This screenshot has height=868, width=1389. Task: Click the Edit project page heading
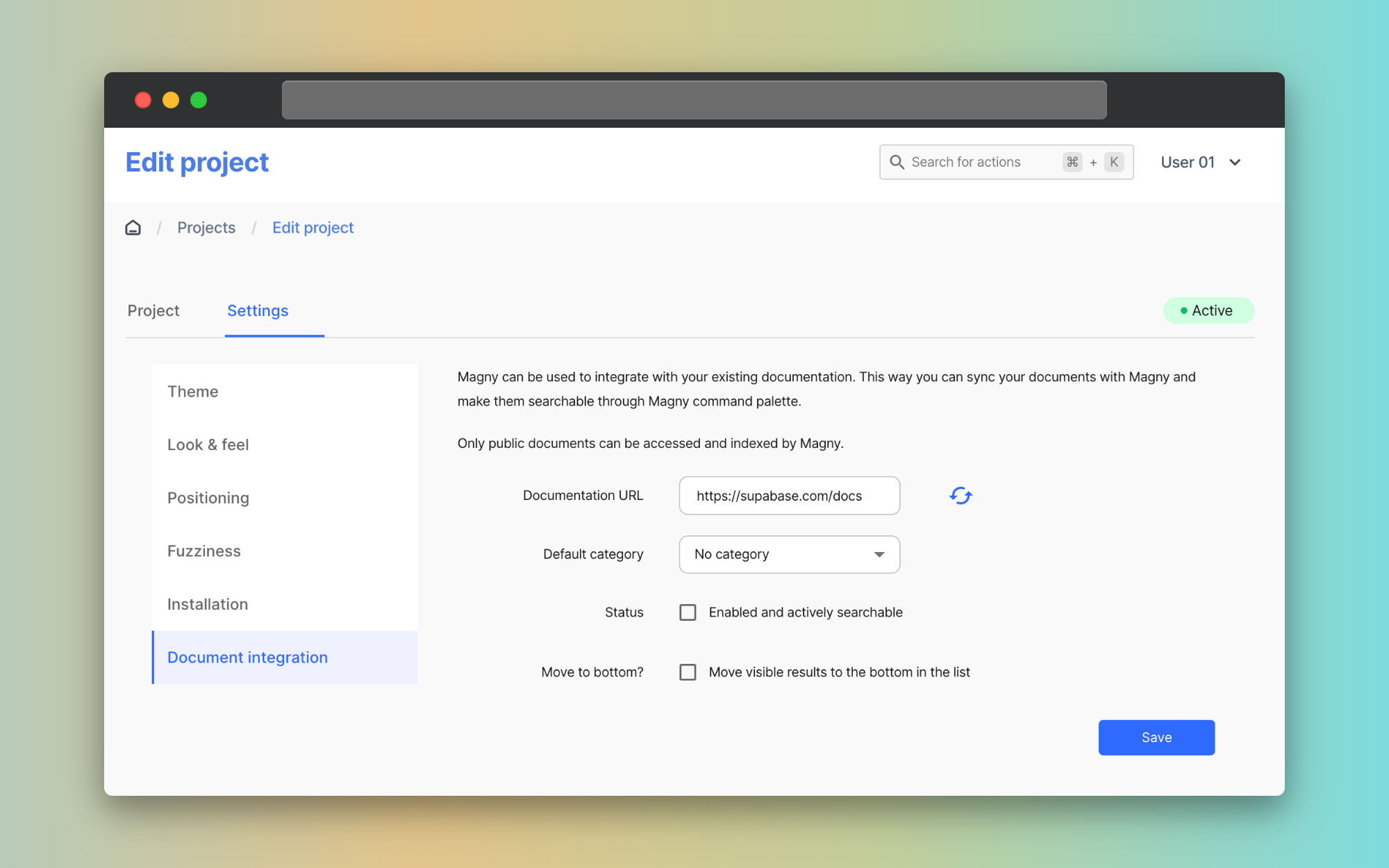coord(197,162)
